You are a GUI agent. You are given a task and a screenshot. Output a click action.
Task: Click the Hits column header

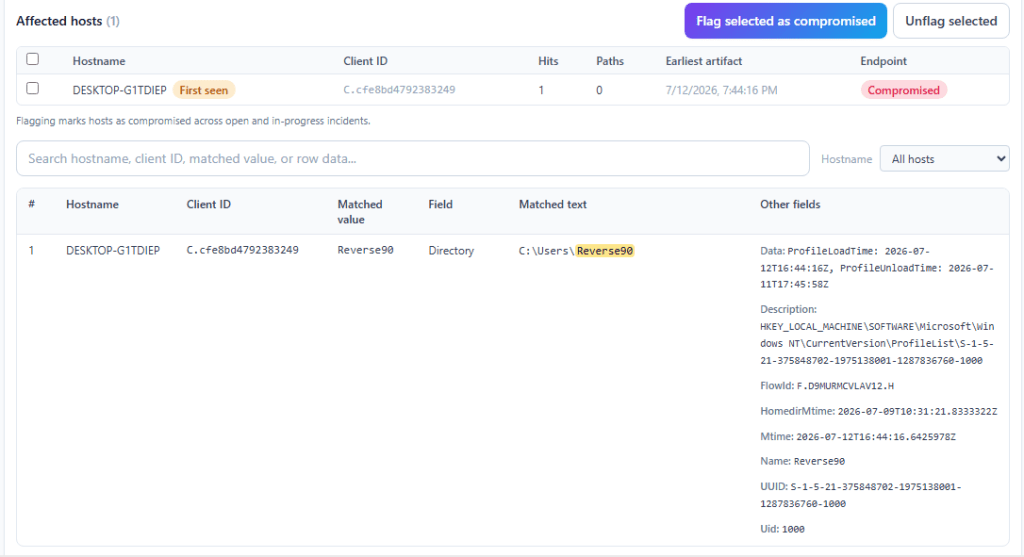[x=548, y=61]
